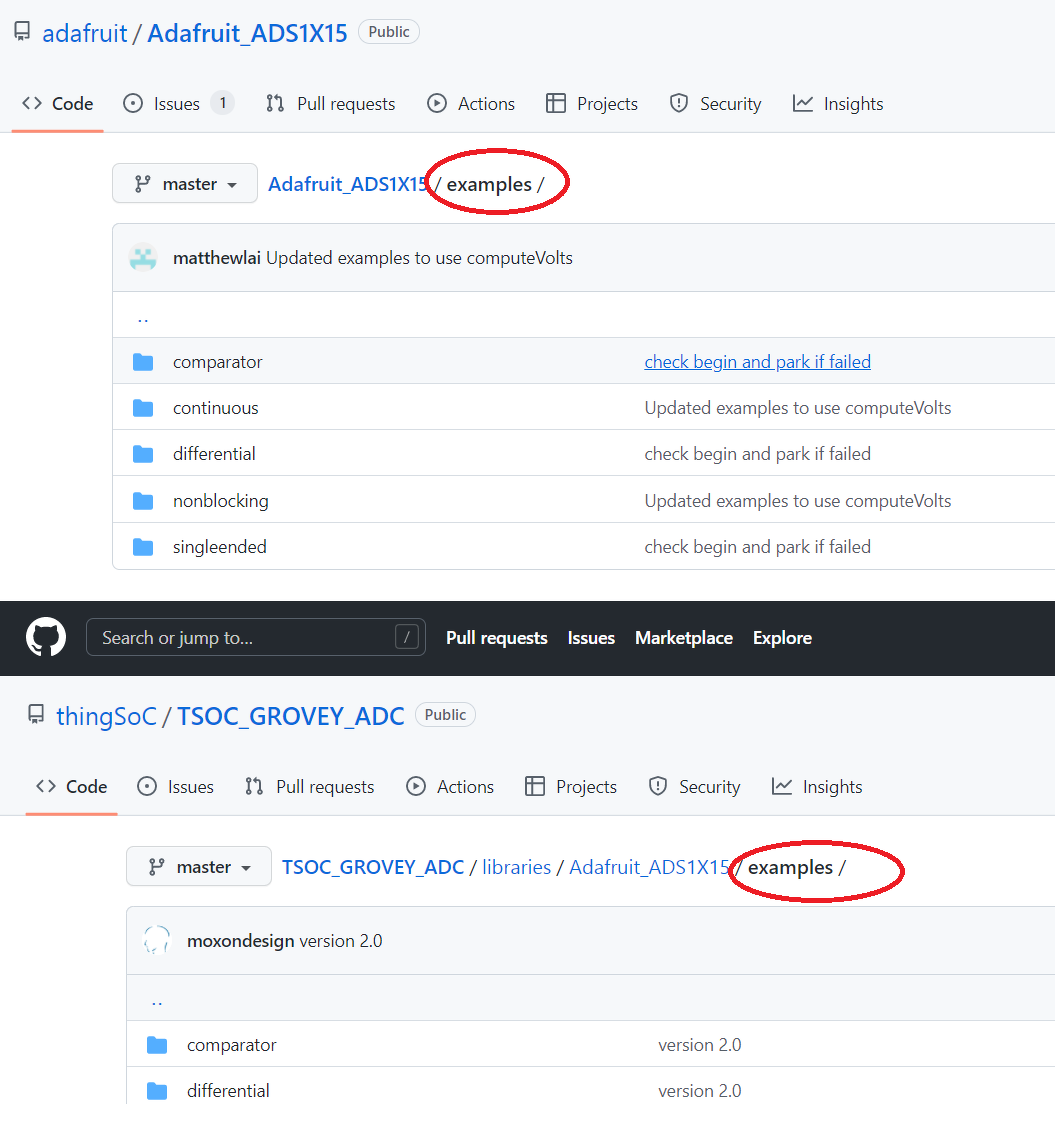Open thingSoC owner link

coord(106,716)
